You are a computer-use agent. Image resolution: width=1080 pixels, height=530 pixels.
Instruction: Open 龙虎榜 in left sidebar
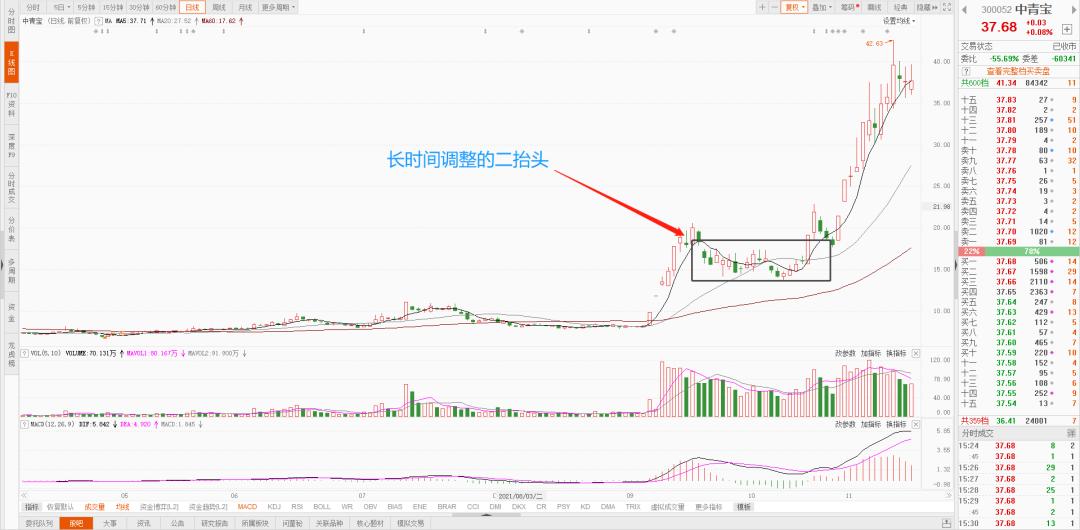pyautogui.click(x=11, y=354)
